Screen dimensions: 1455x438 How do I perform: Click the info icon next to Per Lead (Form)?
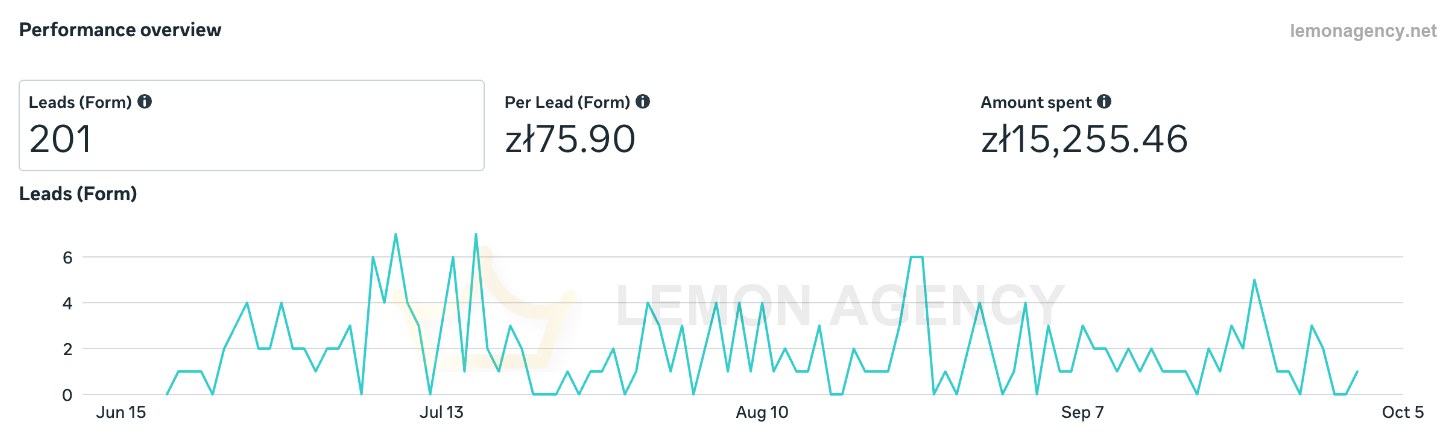pos(643,102)
